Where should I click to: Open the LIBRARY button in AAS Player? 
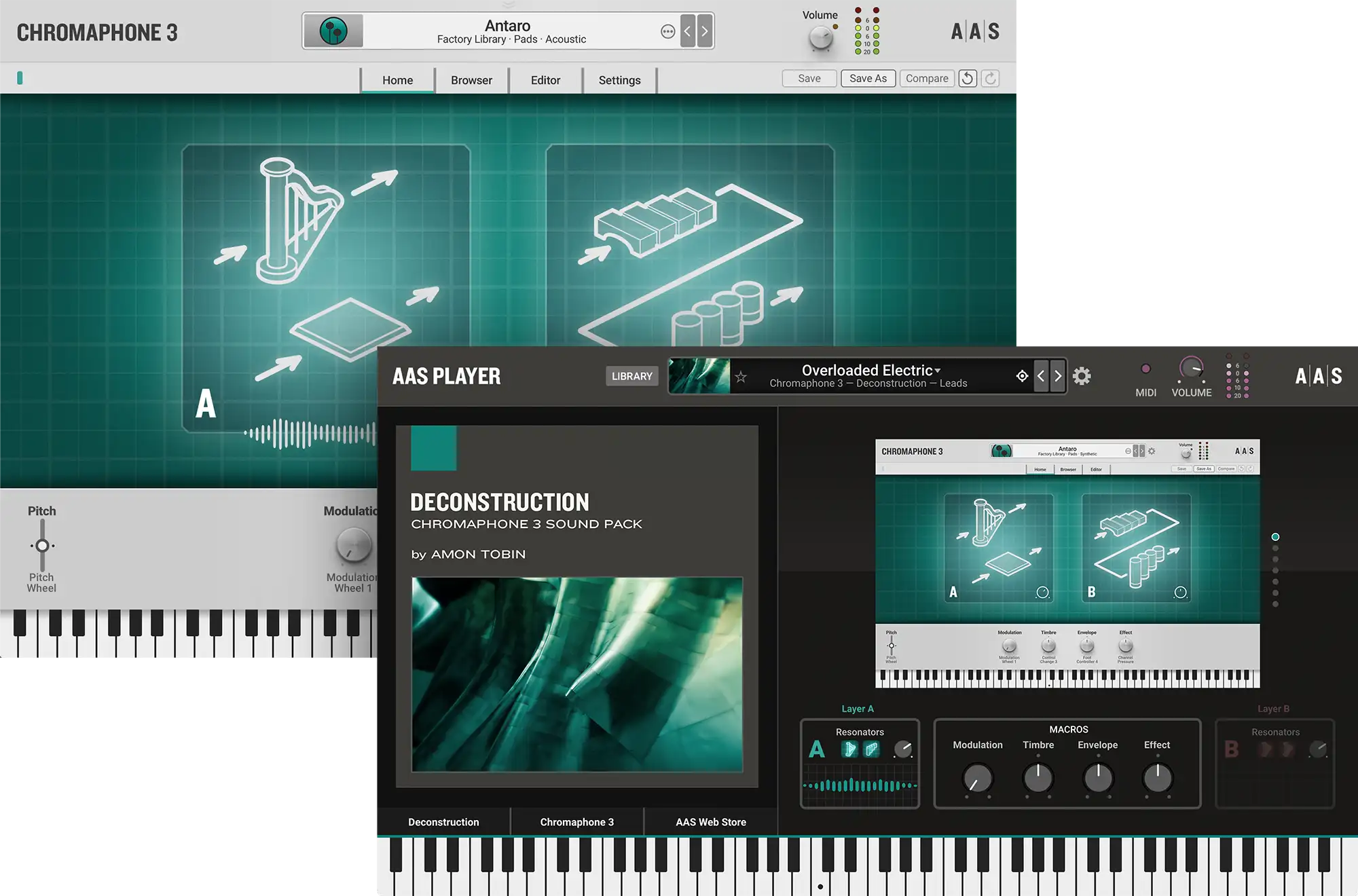631,376
